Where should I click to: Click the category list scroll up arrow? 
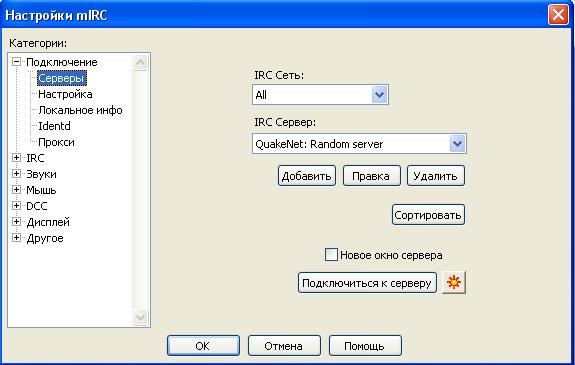[x=141, y=63]
